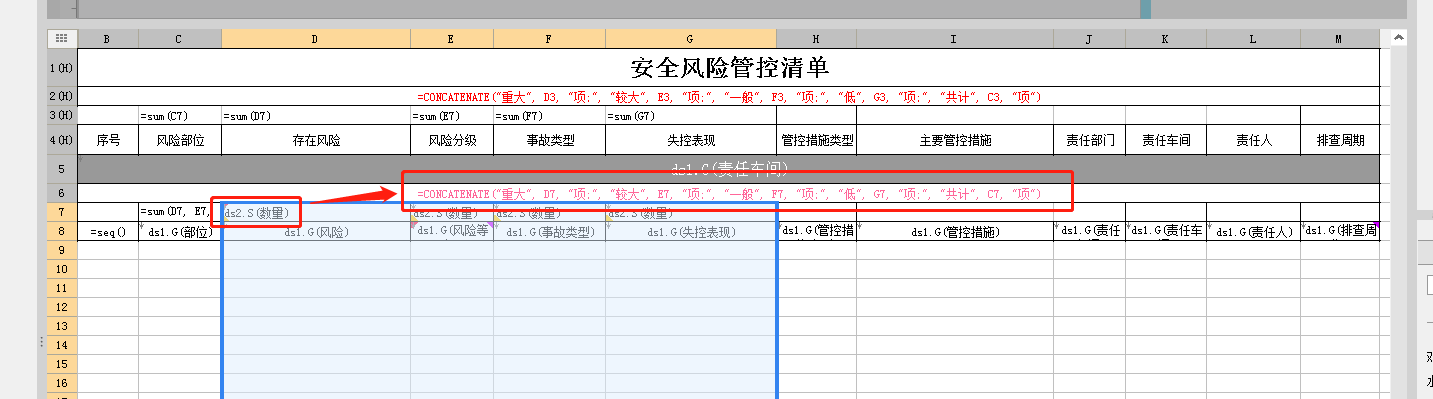1433x399 pixels.
Task: Select row header 3(H)
Action: pyautogui.click(x=62, y=115)
